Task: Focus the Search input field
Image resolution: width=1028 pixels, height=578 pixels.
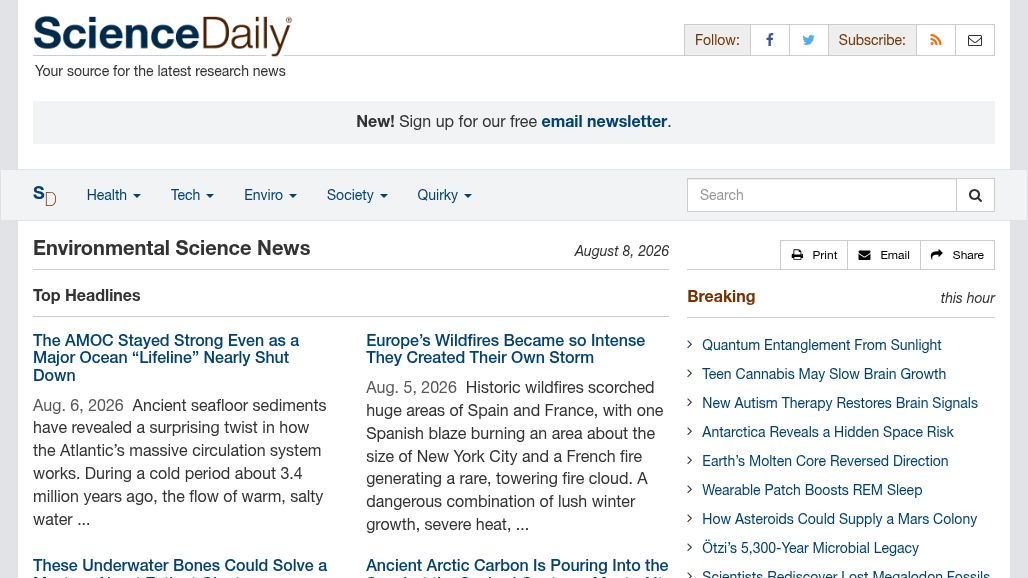Action: [821, 195]
